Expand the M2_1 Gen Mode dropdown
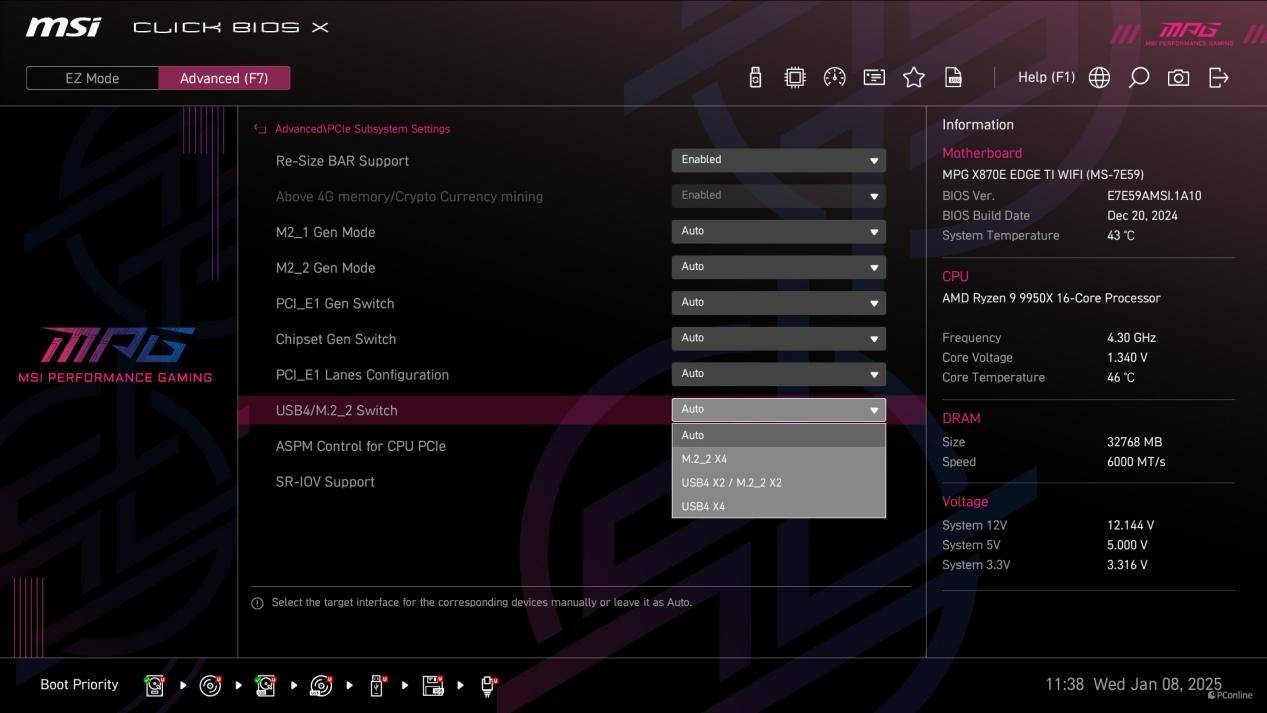This screenshot has height=713, width=1267. pyautogui.click(x=778, y=231)
